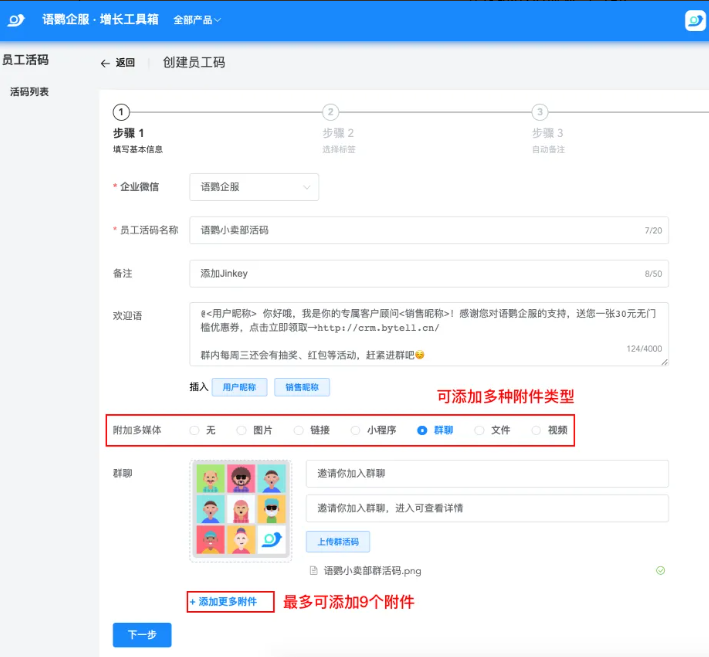
Task: Click the file icon next to 语鹦小卖部群活码.png
Action: coord(314,571)
